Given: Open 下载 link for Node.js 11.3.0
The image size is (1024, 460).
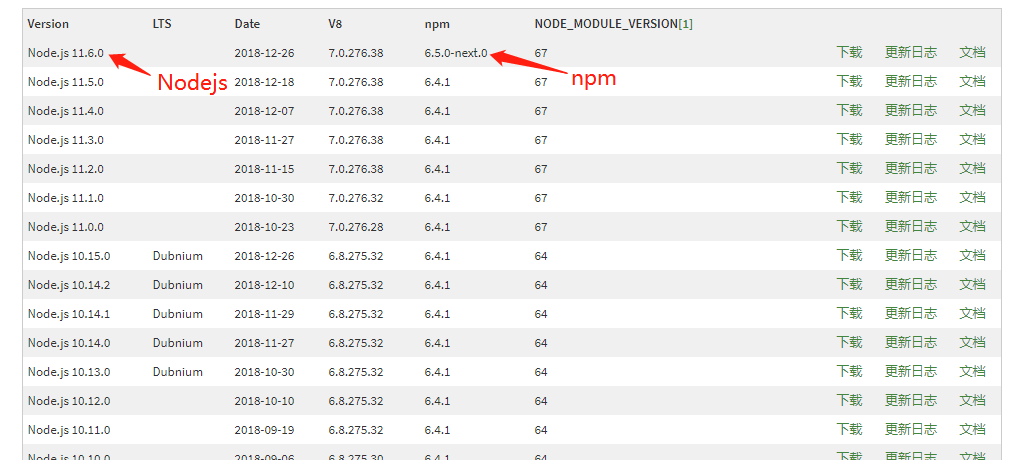Looking at the screenshot, I should 849,140.
